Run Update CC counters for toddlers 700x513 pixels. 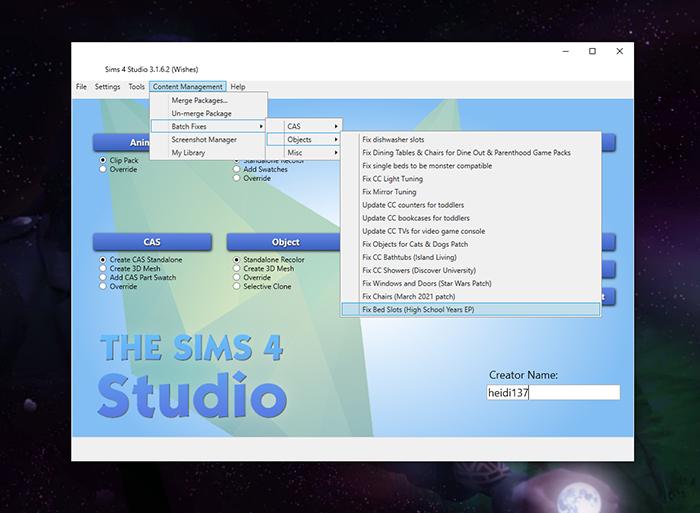471,205
